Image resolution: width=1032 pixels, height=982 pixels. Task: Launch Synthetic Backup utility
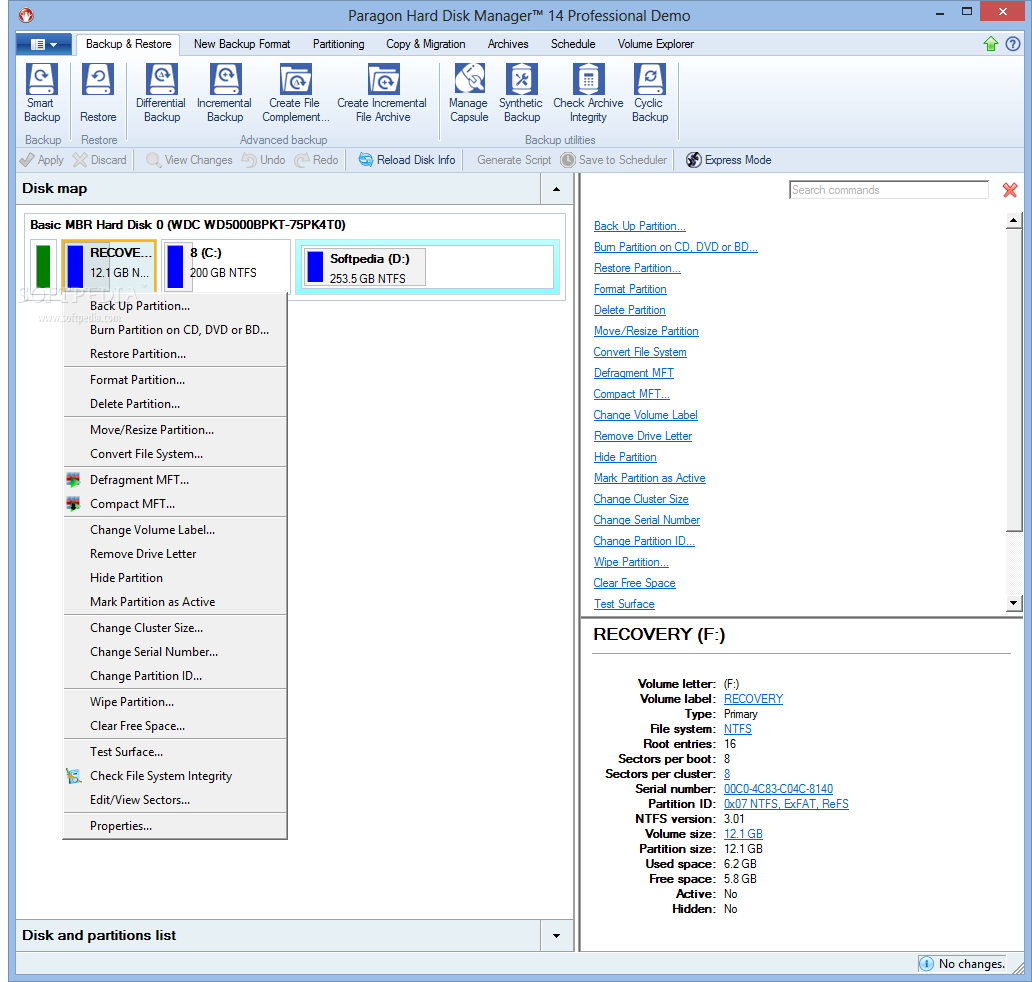tap(521, 93)
